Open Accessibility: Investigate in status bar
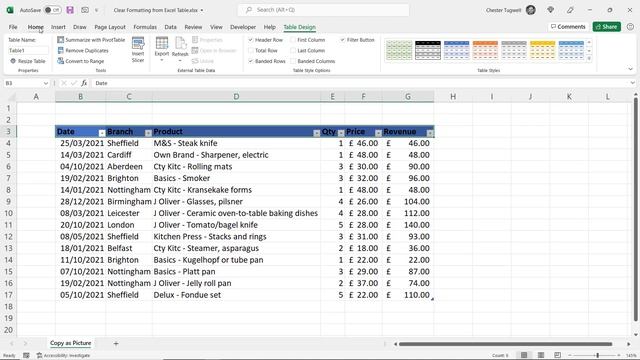Screen dimensions: 640x360 point(63,355)
